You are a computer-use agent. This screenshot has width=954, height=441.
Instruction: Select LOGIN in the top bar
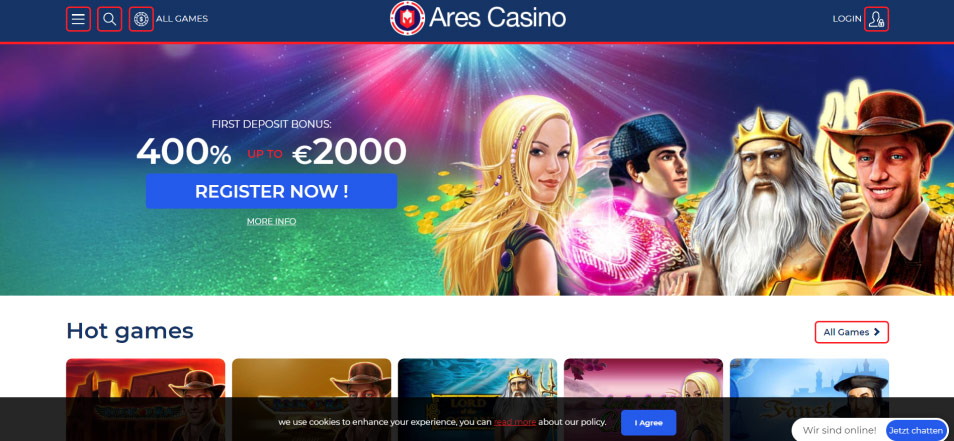coord(847,19)
